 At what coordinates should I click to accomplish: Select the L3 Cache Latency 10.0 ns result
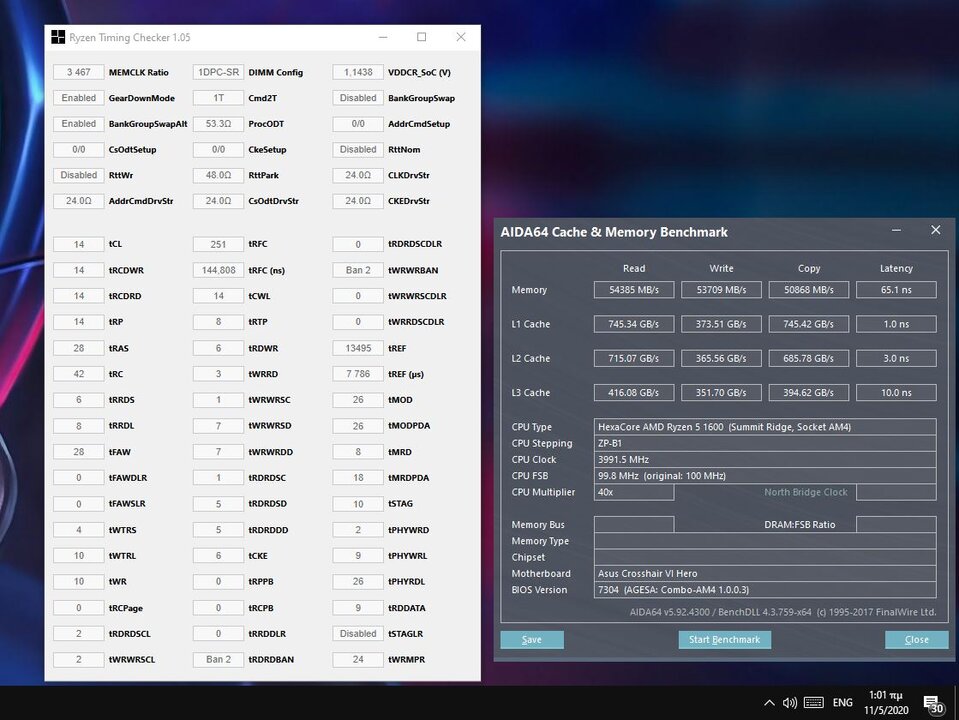pyautogui.click(x=897, y=393)
